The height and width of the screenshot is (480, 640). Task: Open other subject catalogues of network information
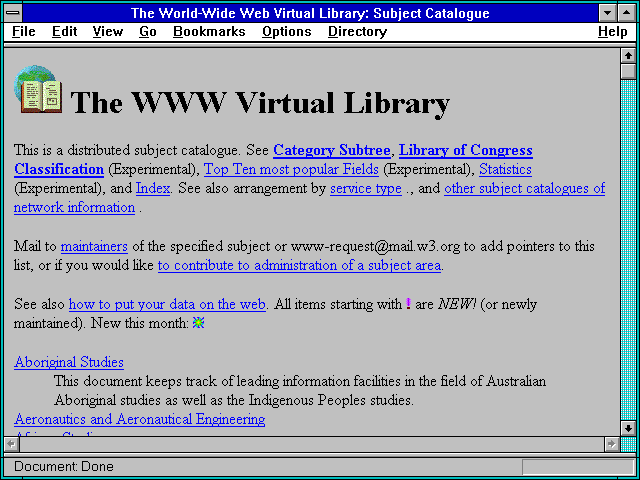(x=524, y=189)
